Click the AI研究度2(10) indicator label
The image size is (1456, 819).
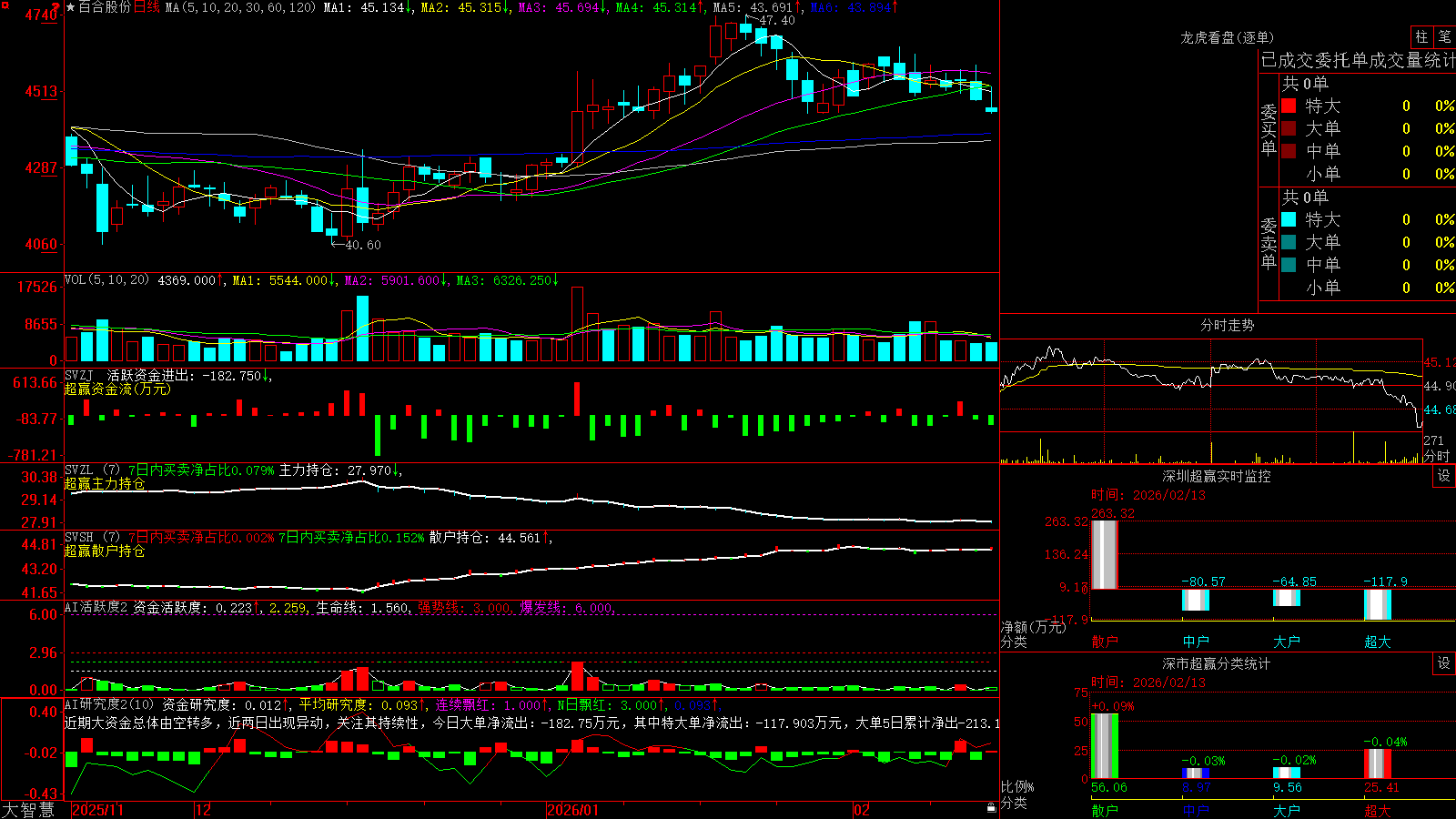pos(109,704)
